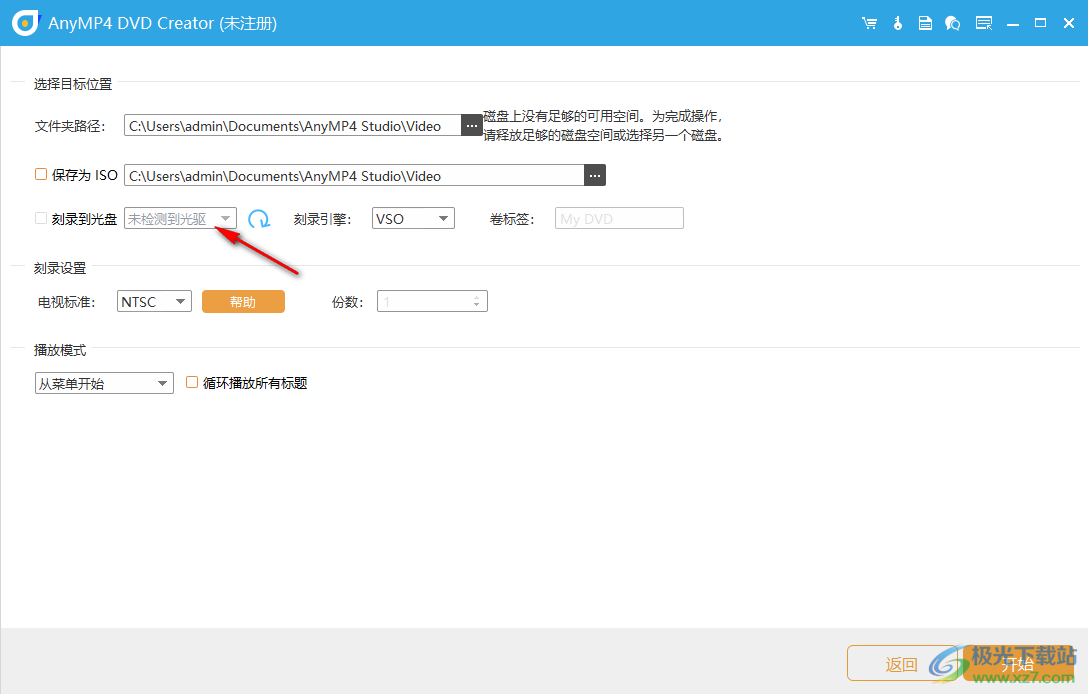Maximize the AnyMP4 DVD Creator window

(1040, 24)
